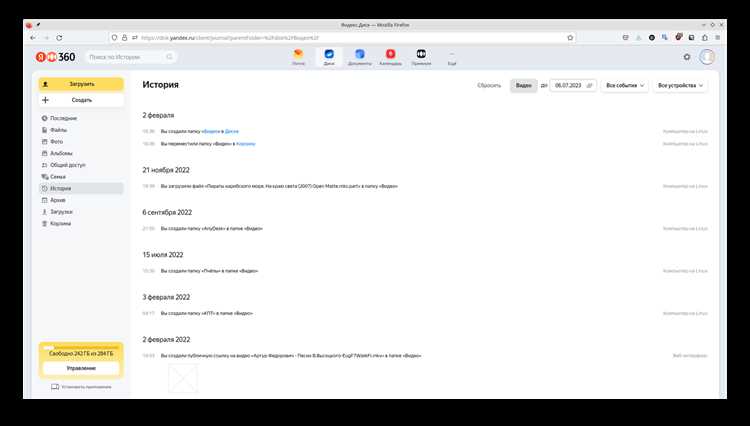The image size is (750, 426).
Task: Bookmark this page with the star
Action: click(570, 37)
